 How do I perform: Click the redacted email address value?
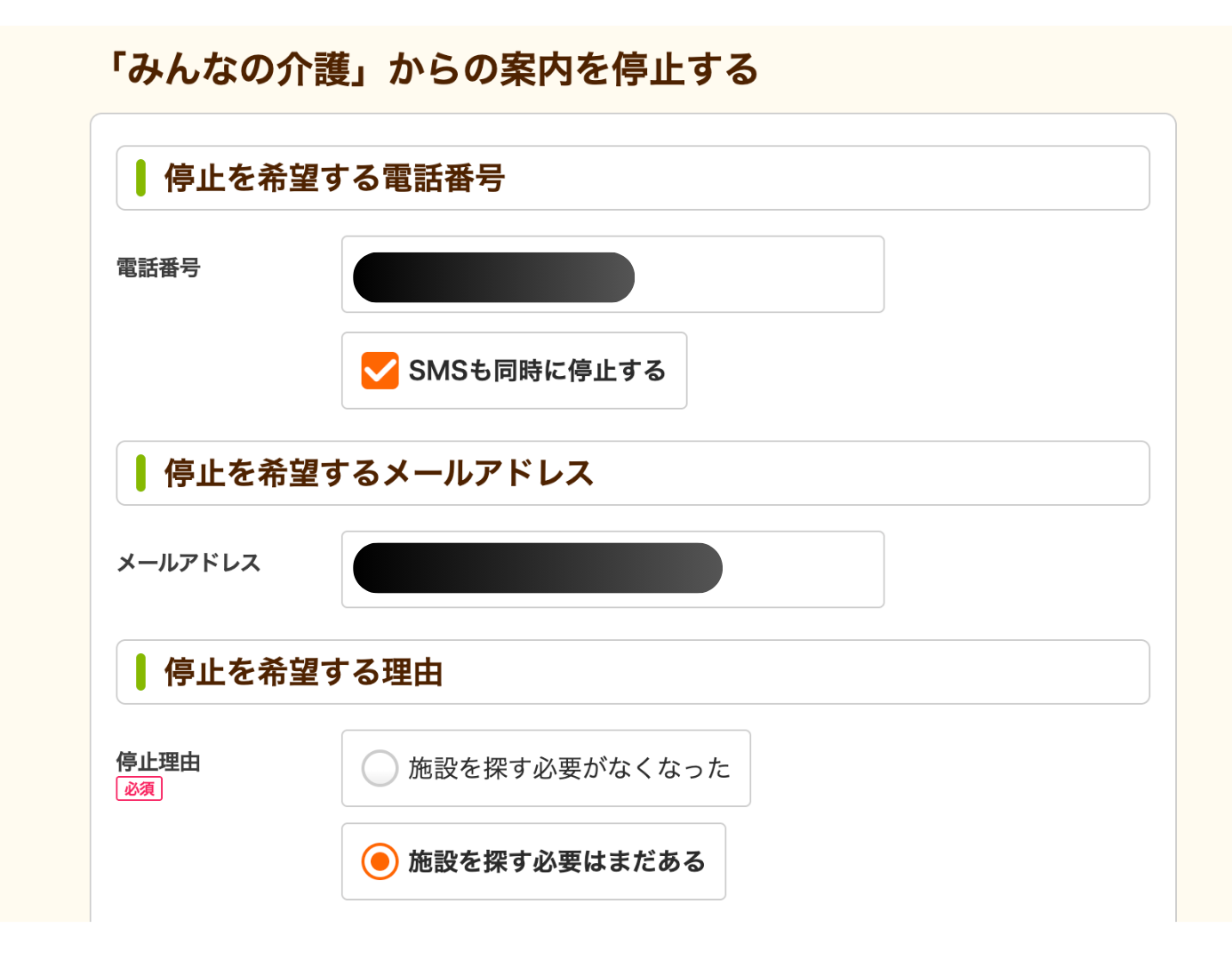[536, 568]
